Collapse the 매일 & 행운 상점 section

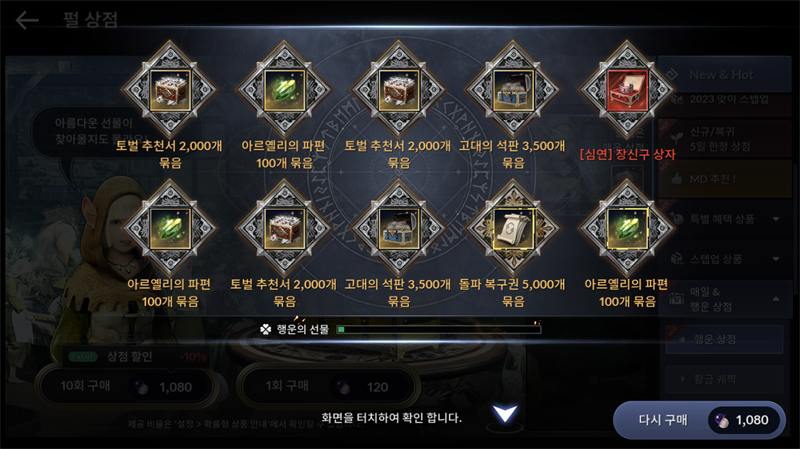(x=725, y=299)
